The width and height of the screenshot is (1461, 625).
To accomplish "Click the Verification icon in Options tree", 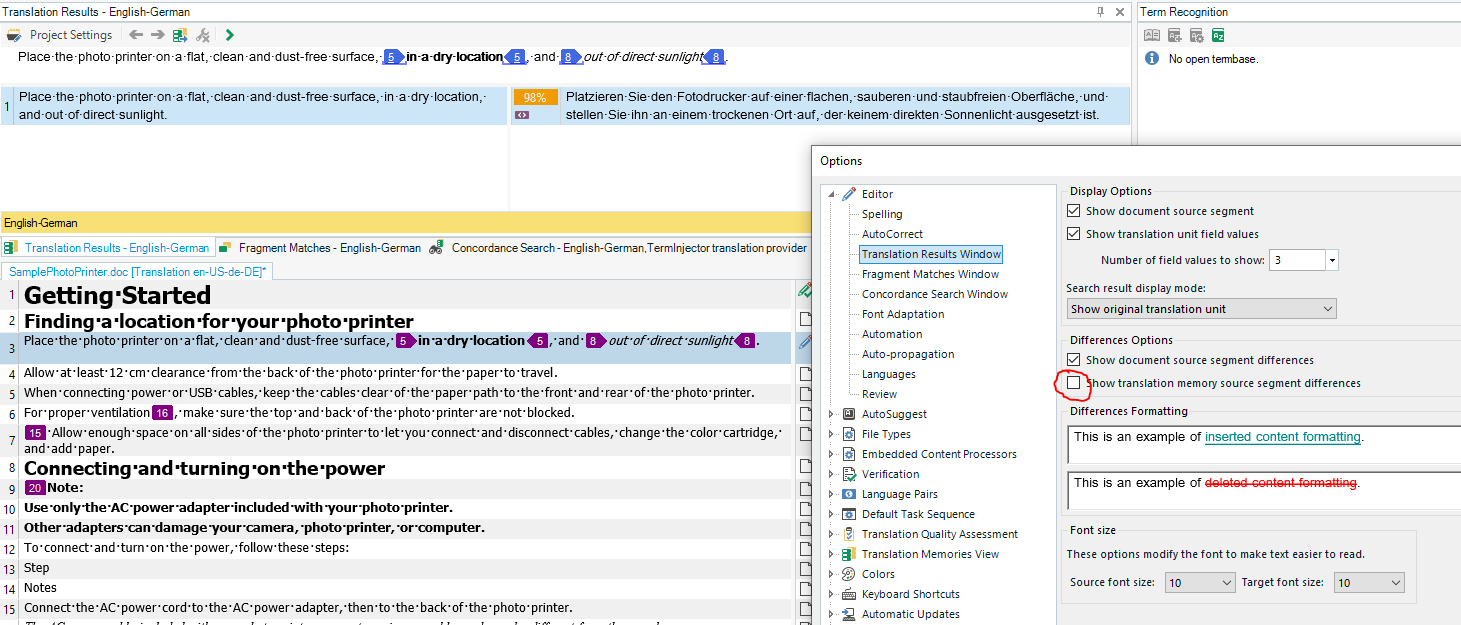I will tap(849, 474).
